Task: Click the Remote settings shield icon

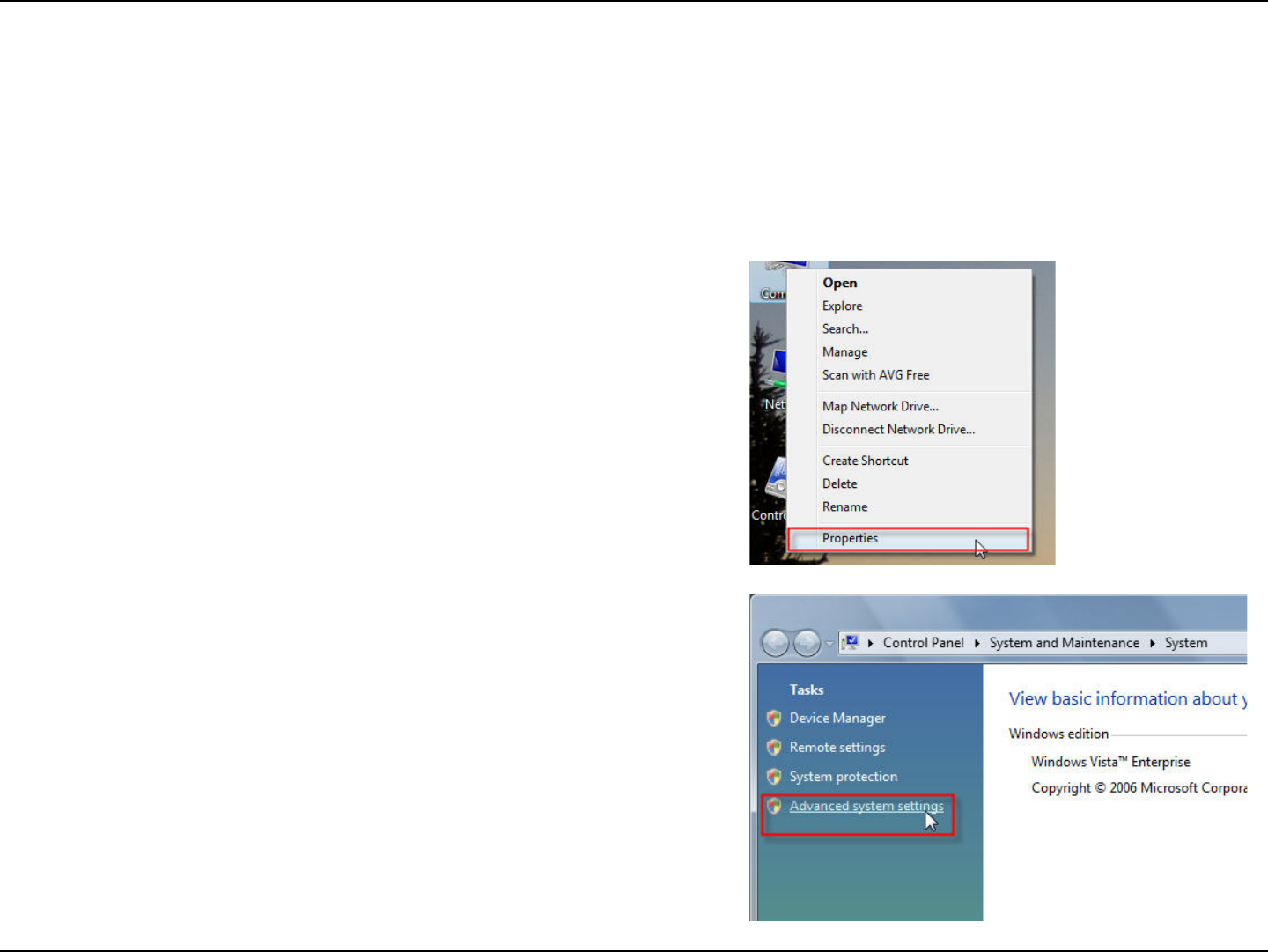Action: [774, 747]
